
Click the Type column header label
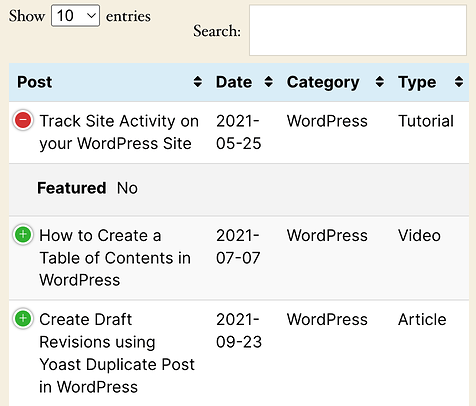coord(417,83)
